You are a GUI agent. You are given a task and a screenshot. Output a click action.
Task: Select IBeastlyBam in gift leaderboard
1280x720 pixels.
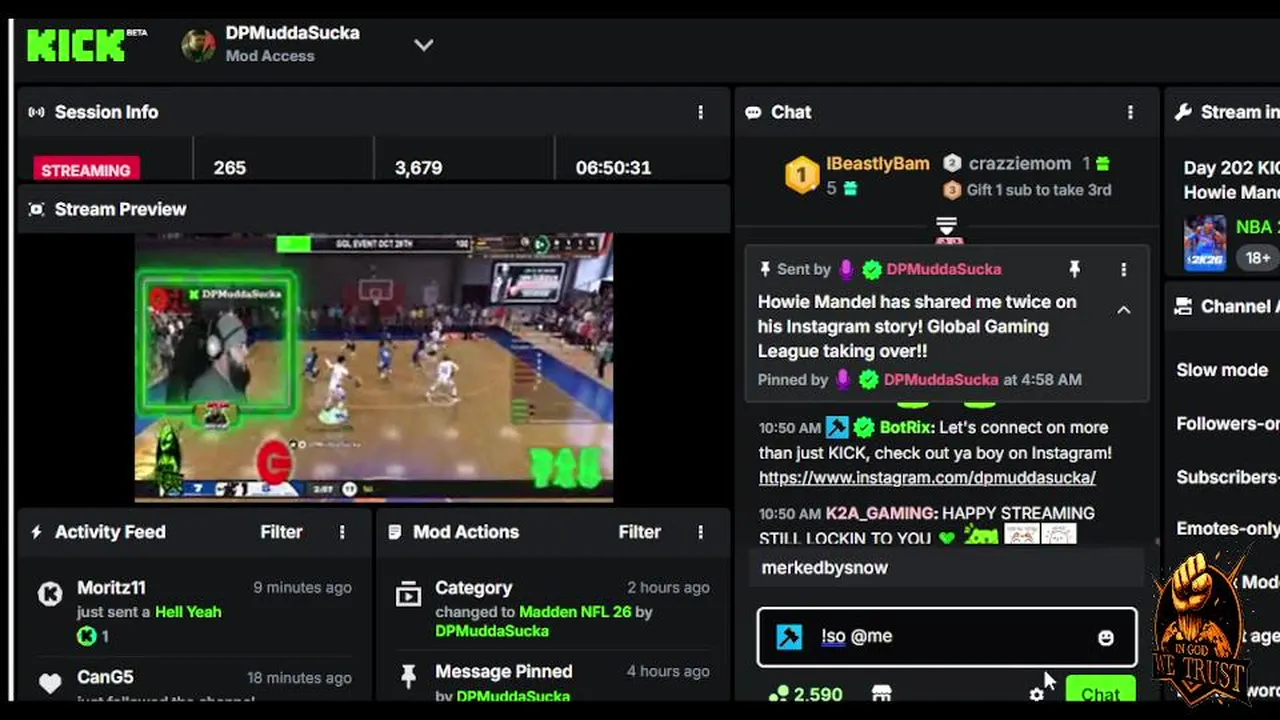click(x=877, y=163)
